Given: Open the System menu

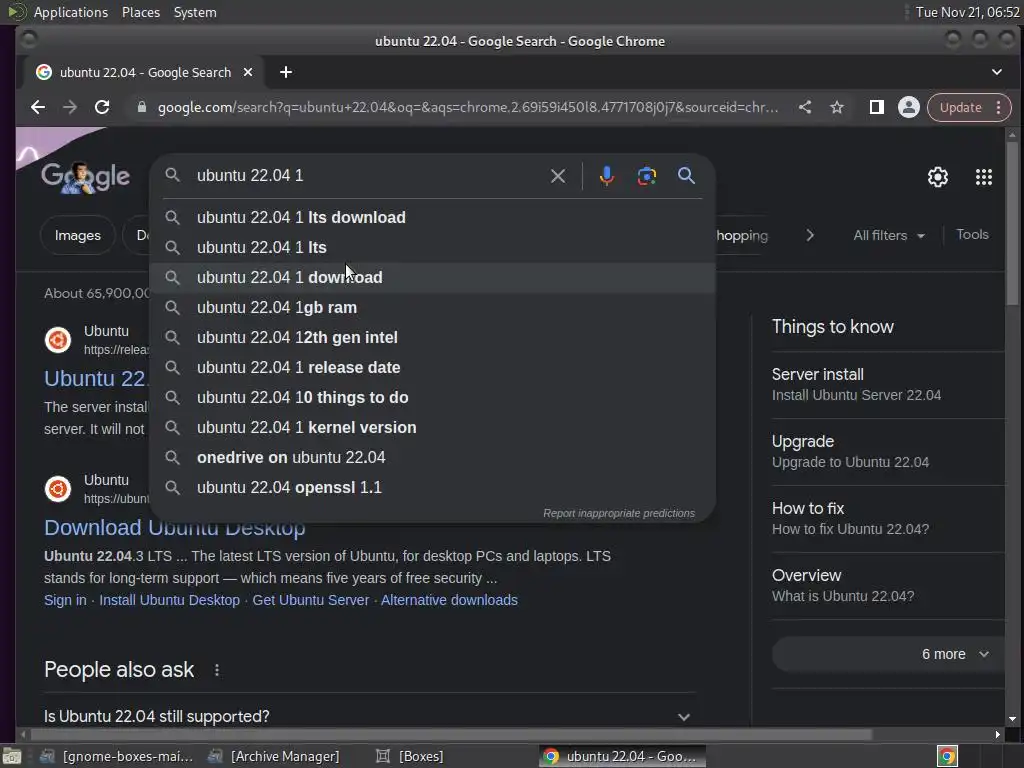Looking at the screenshot, I should (195, 12).
